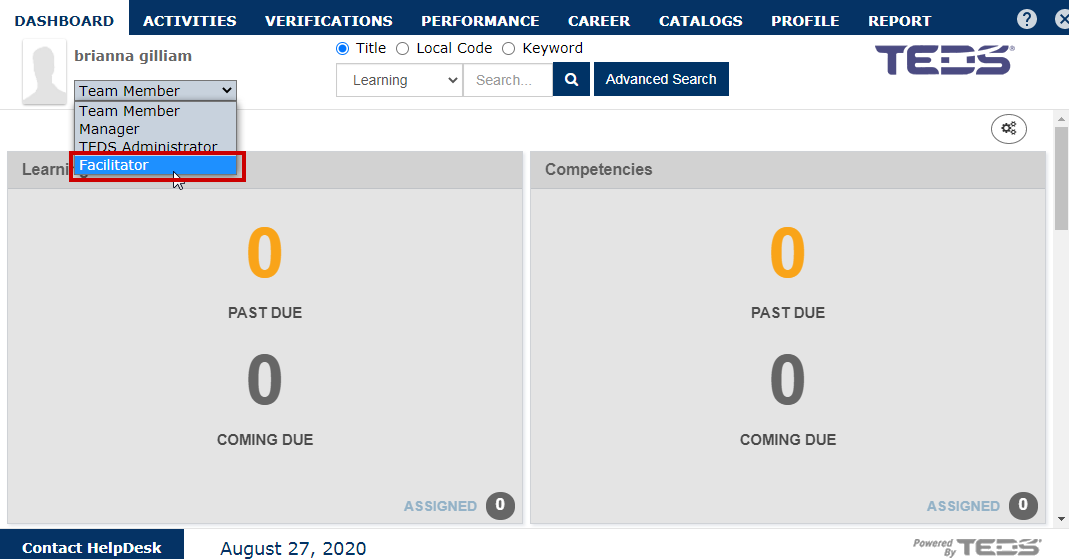Click the Advanced Search button
1069x559 pixels.
click(661, 79)
